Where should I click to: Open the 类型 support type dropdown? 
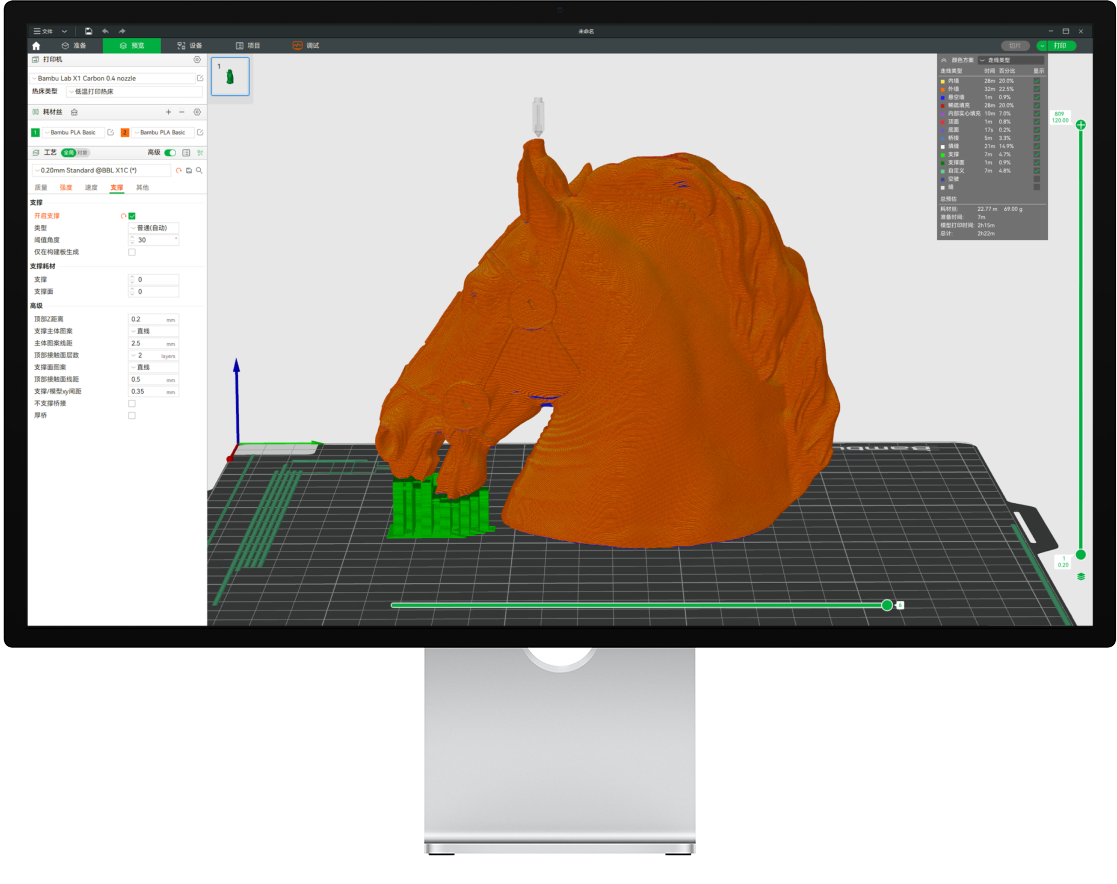pos(154,228)
